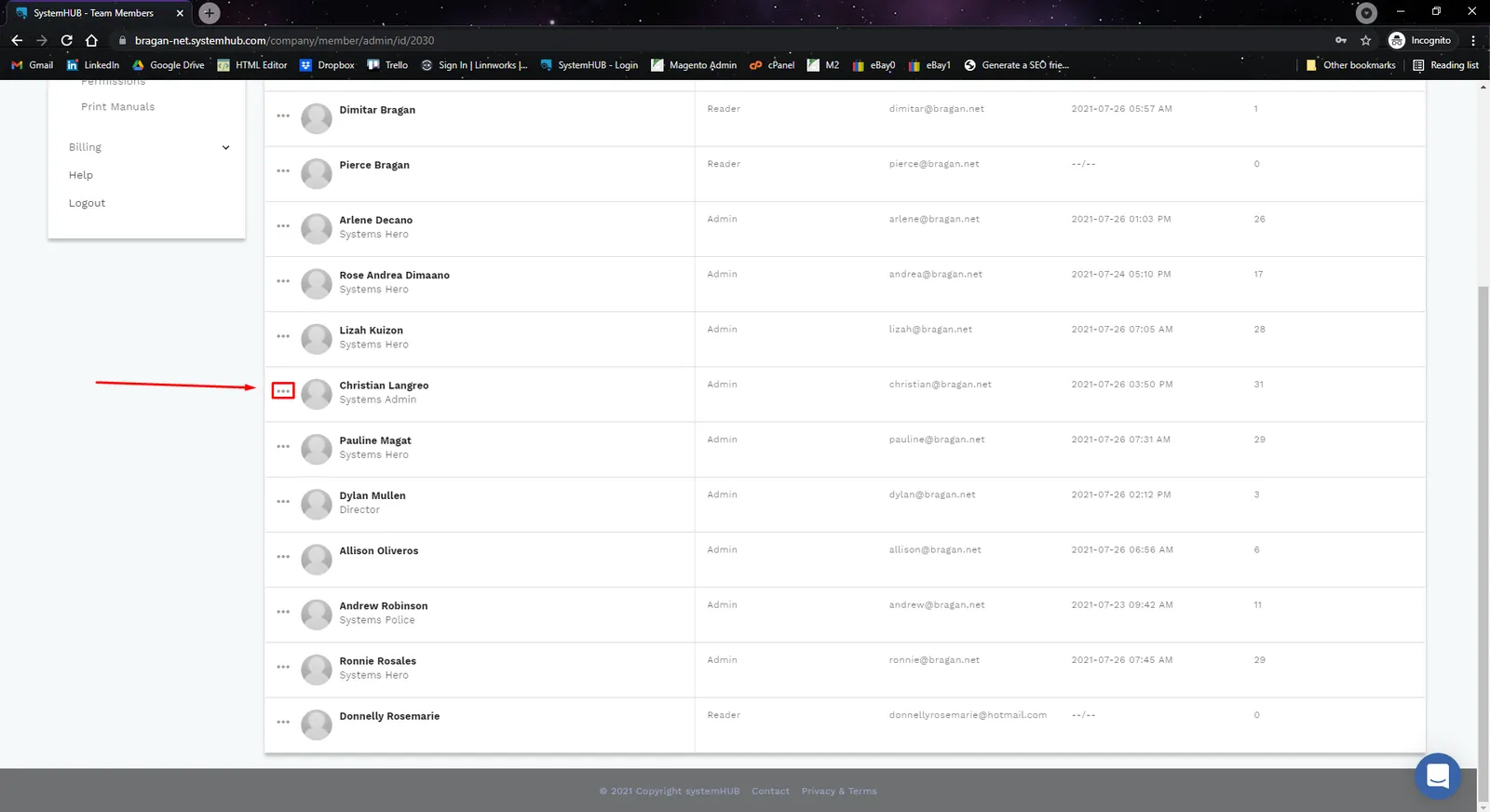Click Arlene Decano's avatar picture

coord(317,228)
